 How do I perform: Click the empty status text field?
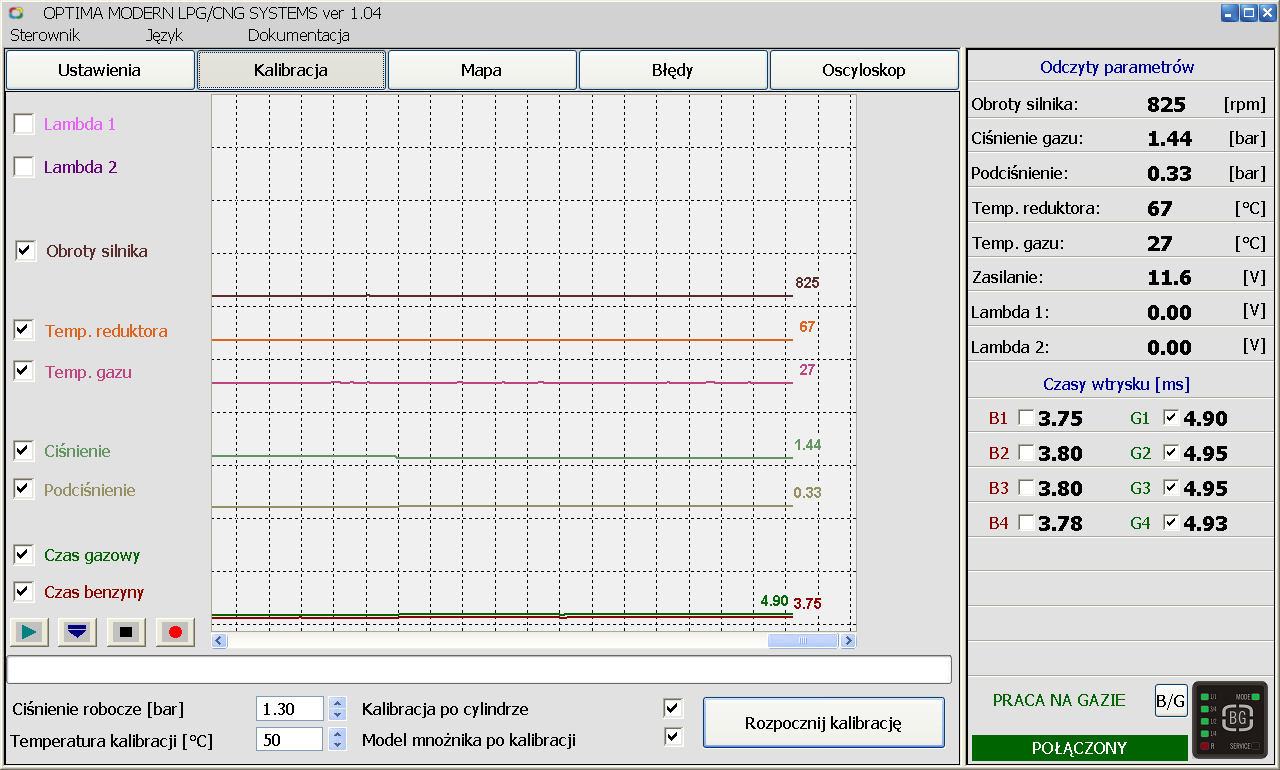(x=479, y=669)
